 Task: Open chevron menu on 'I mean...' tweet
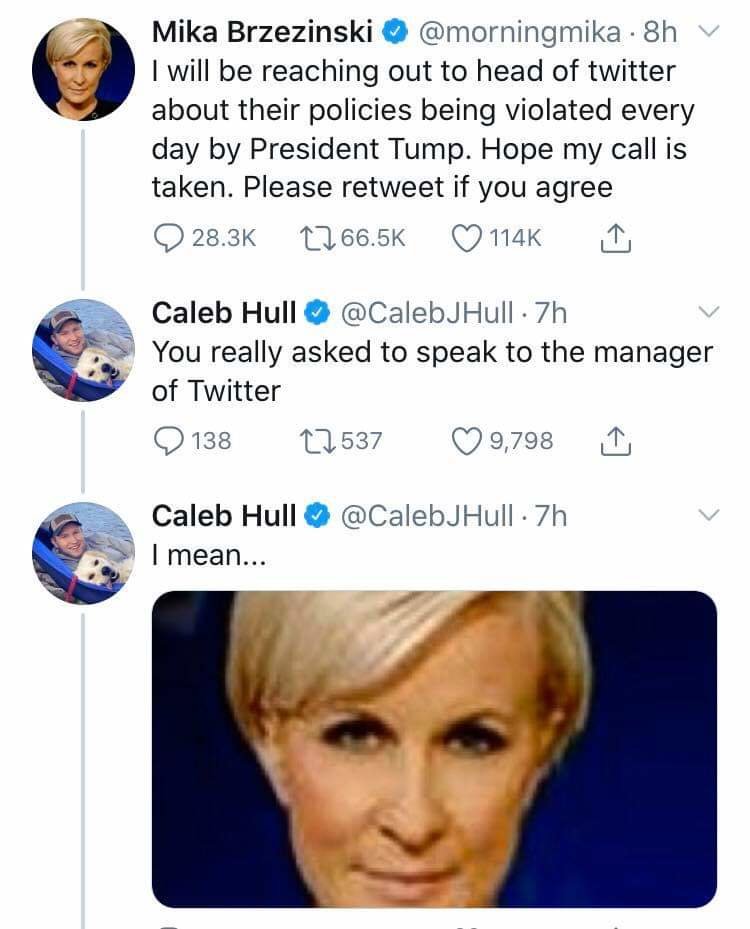click(708, 515)
